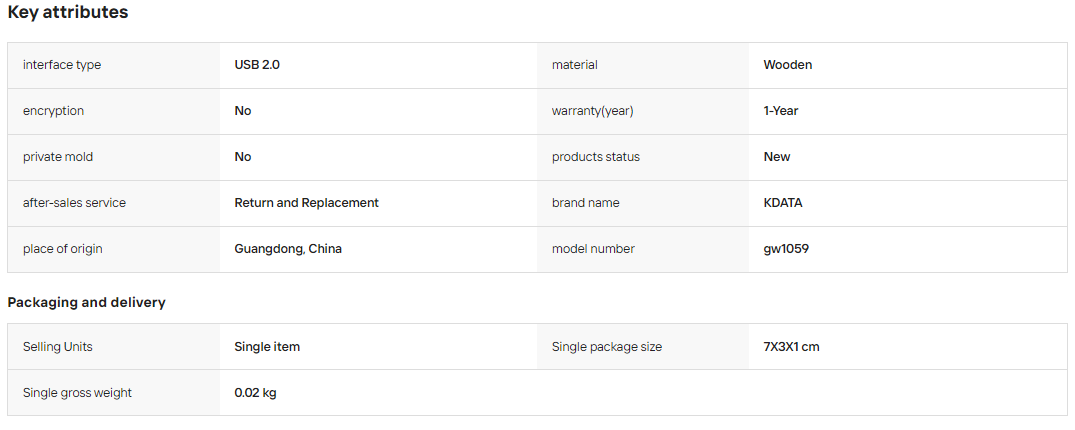
Task: Click Guangdong, China place of origin
Action: point(288,249)
